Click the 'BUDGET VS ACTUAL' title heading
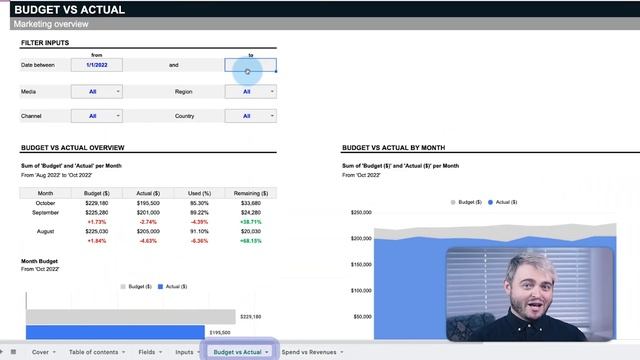 69,9
